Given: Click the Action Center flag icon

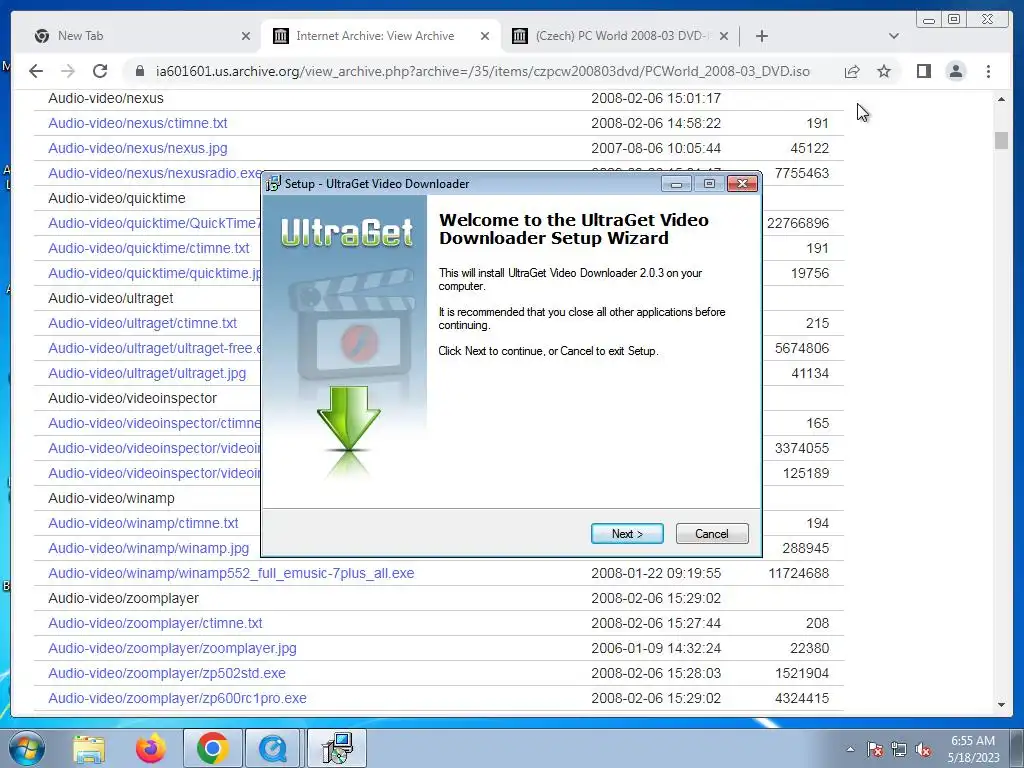Looking at the screenshot, I should coord(875,749).
